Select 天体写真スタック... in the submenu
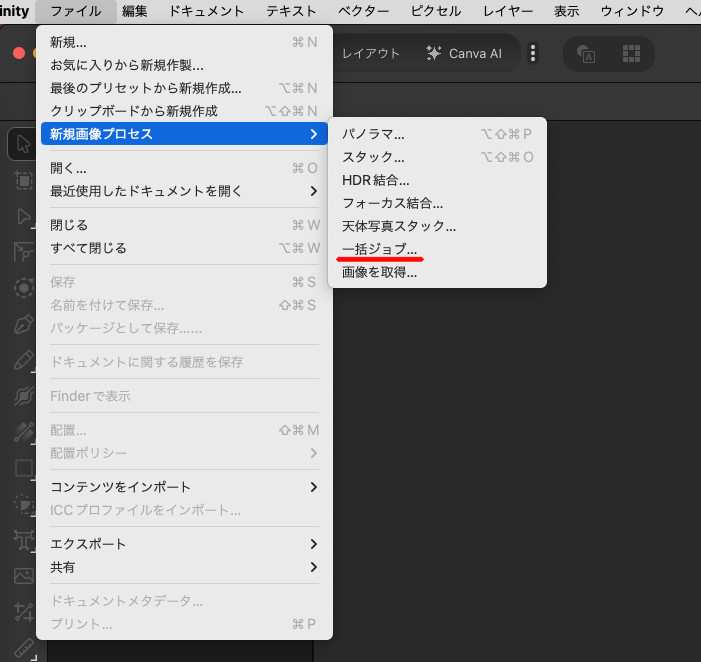 [x=437, y=226]
